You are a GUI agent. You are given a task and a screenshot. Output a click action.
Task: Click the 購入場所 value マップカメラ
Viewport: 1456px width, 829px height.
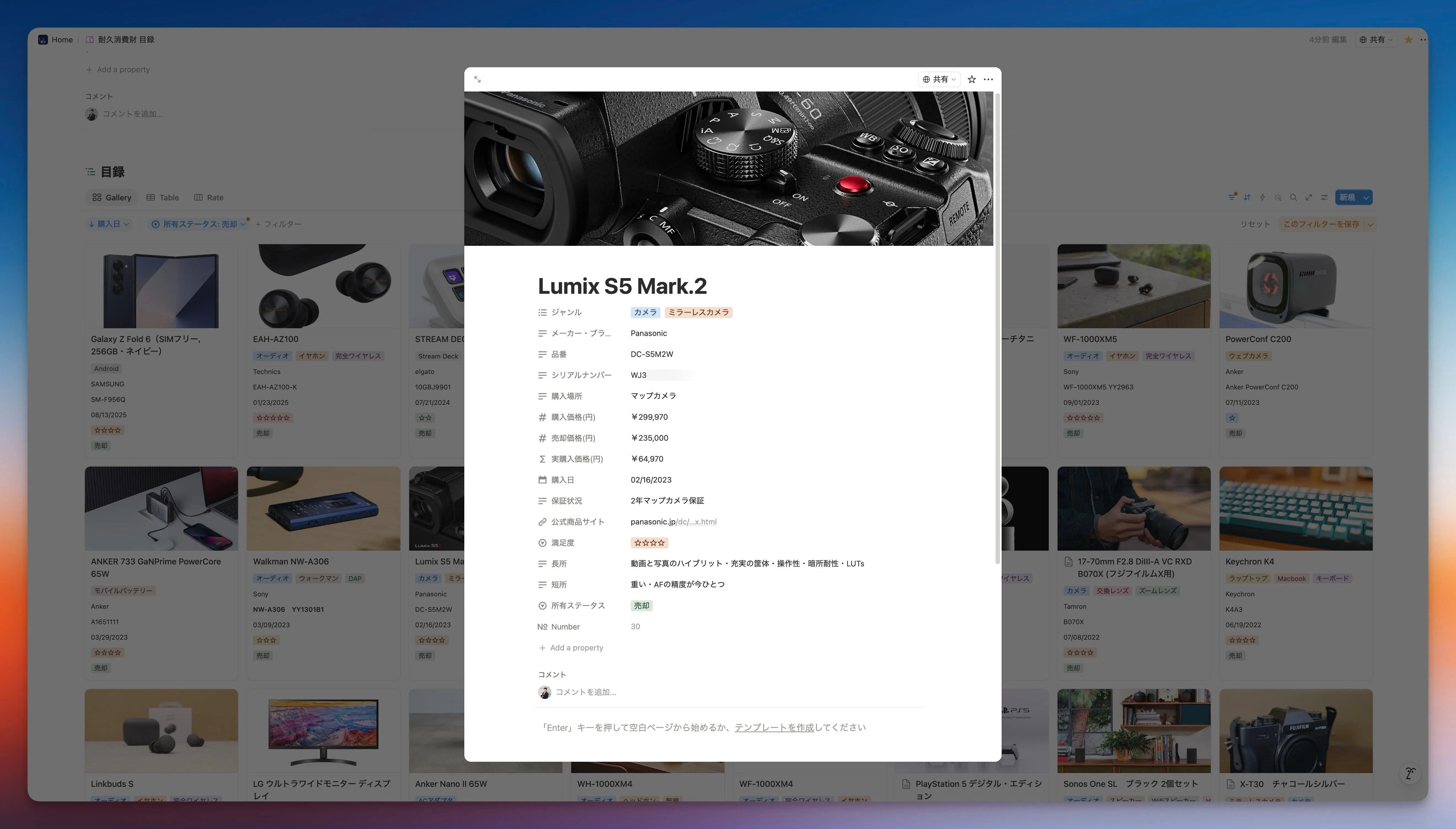[653, 396]
